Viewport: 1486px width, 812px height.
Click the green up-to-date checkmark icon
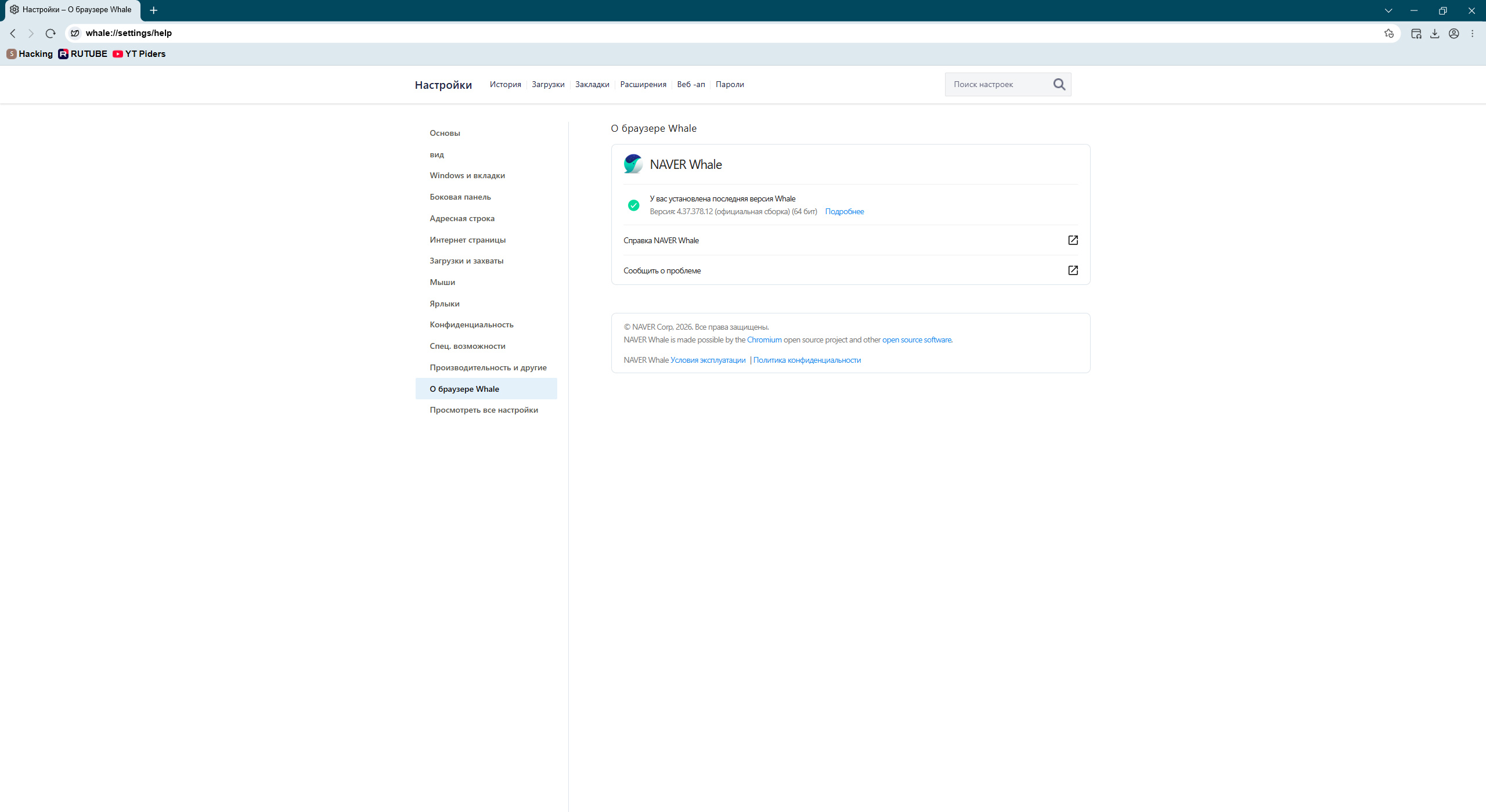(634, 205)
